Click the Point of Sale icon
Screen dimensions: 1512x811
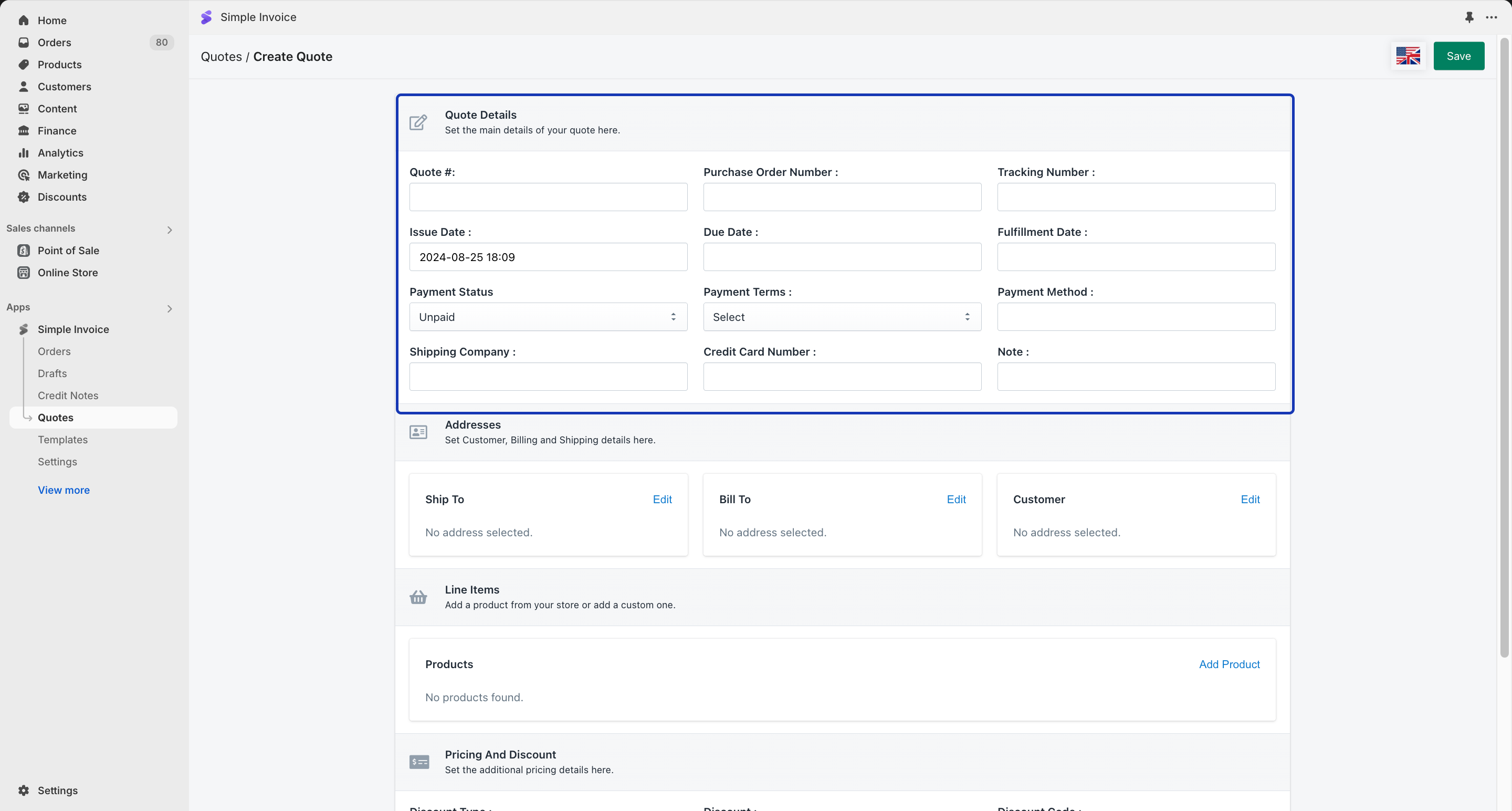pyautogui.click(x=24, y=251)
